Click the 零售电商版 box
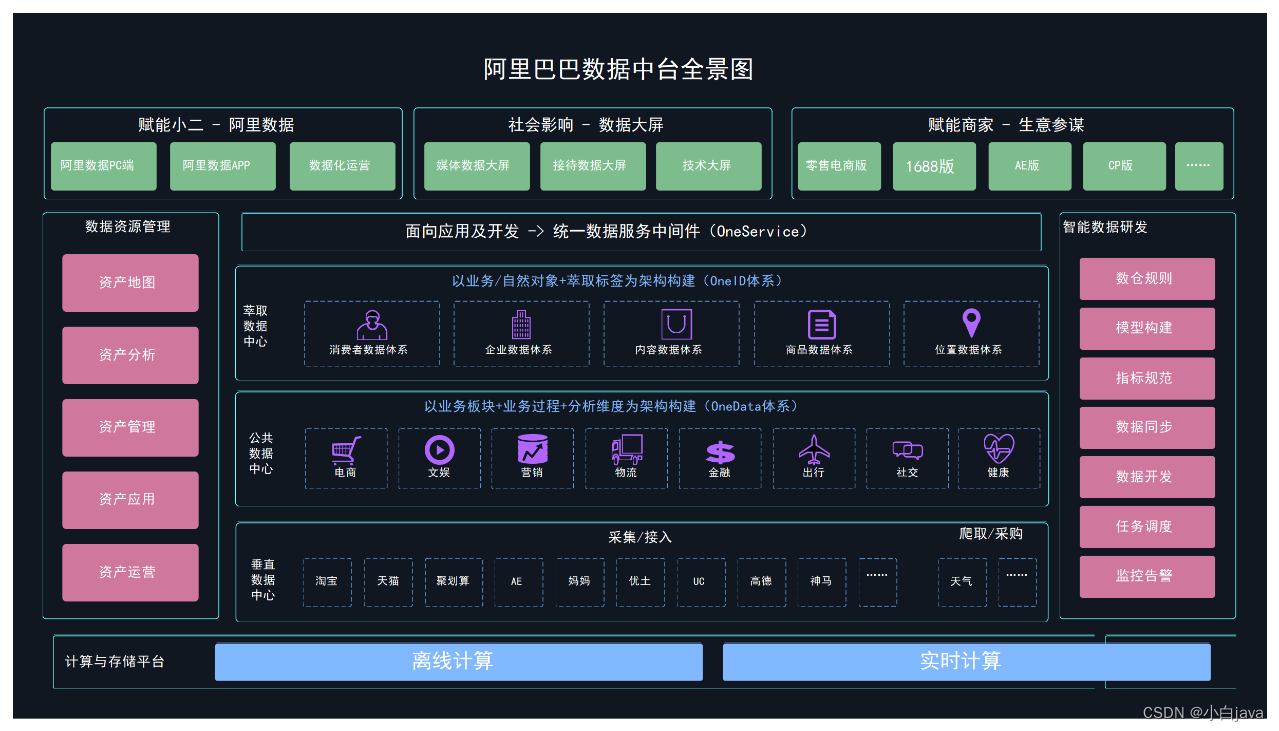 point(839,166)
